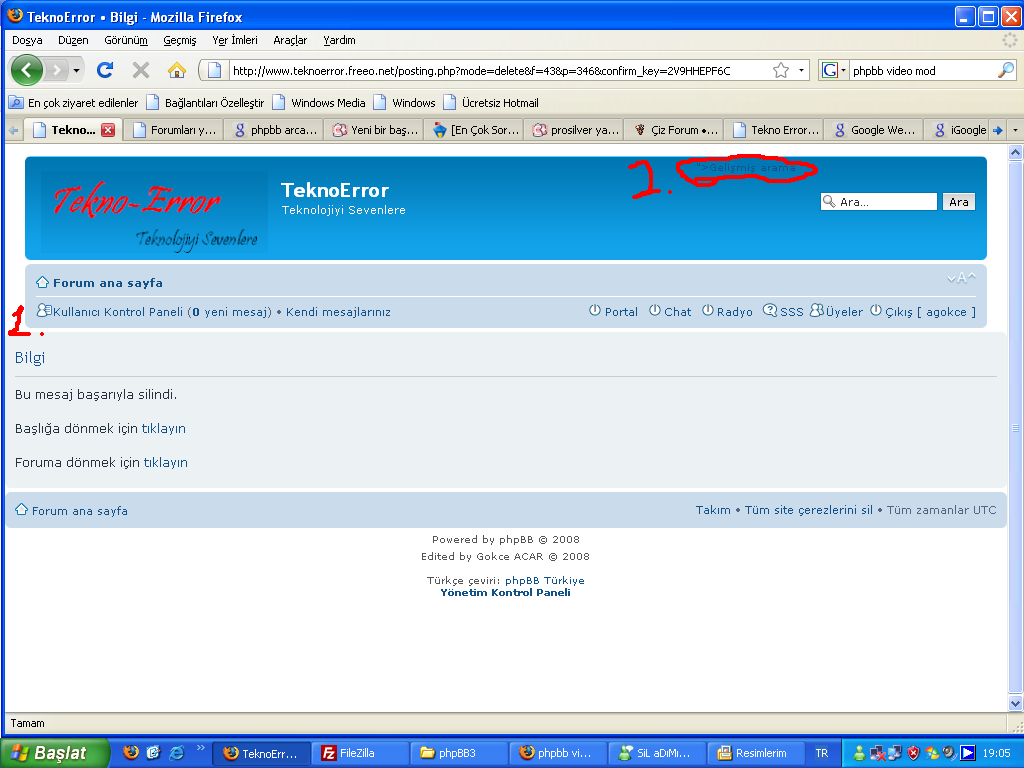
Task: Open the Görünüm menu
Action: 126,40
